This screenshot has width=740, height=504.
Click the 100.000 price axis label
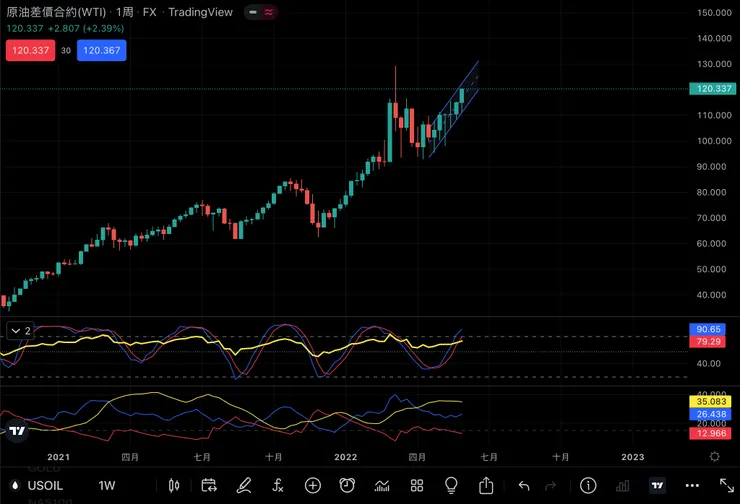pos(714,141)
